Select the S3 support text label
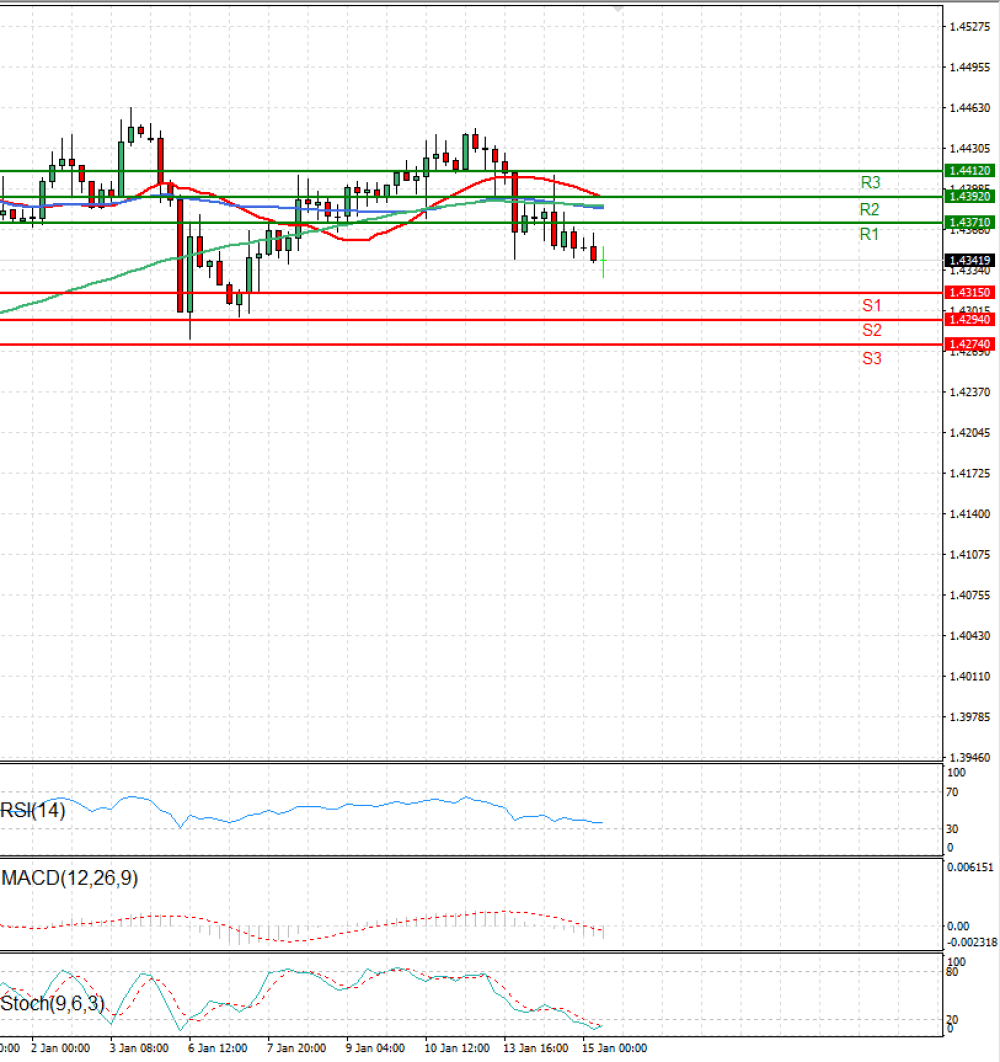1000x1062 pixels. pyautogui.click(x=872, y=358)
